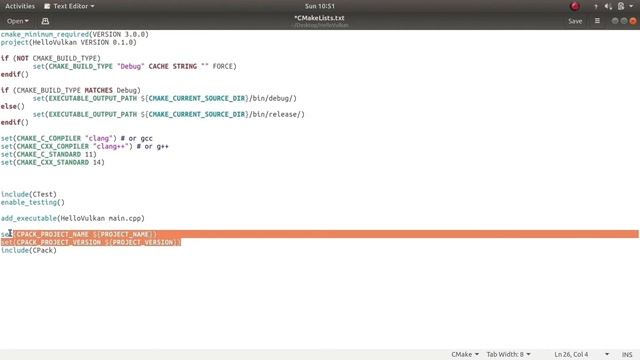Click the battery/lock status icon

pos(621,6)
